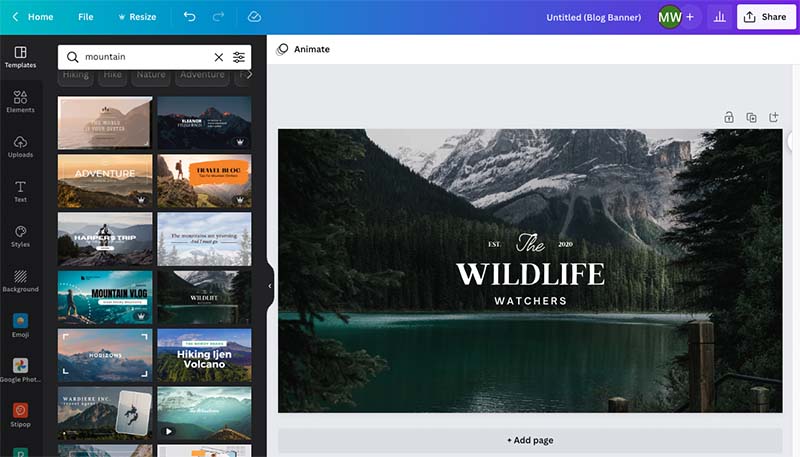Lock the page using padlock icon
Screen dimensions: 800x457
click(729, 117)
